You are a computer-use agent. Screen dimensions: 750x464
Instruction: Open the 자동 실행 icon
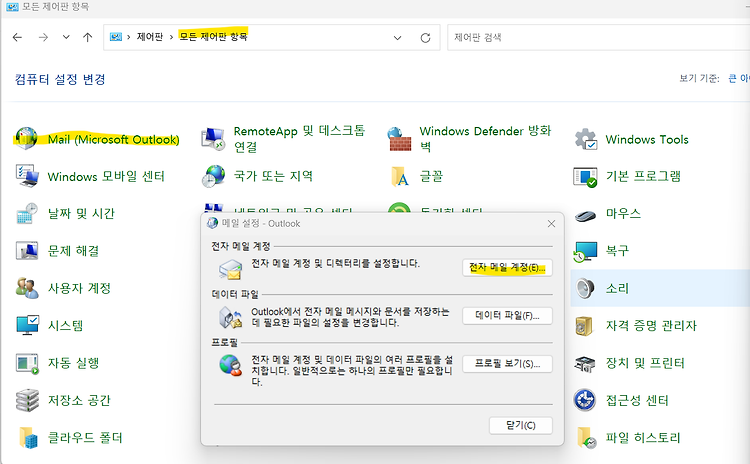(27, 363)
